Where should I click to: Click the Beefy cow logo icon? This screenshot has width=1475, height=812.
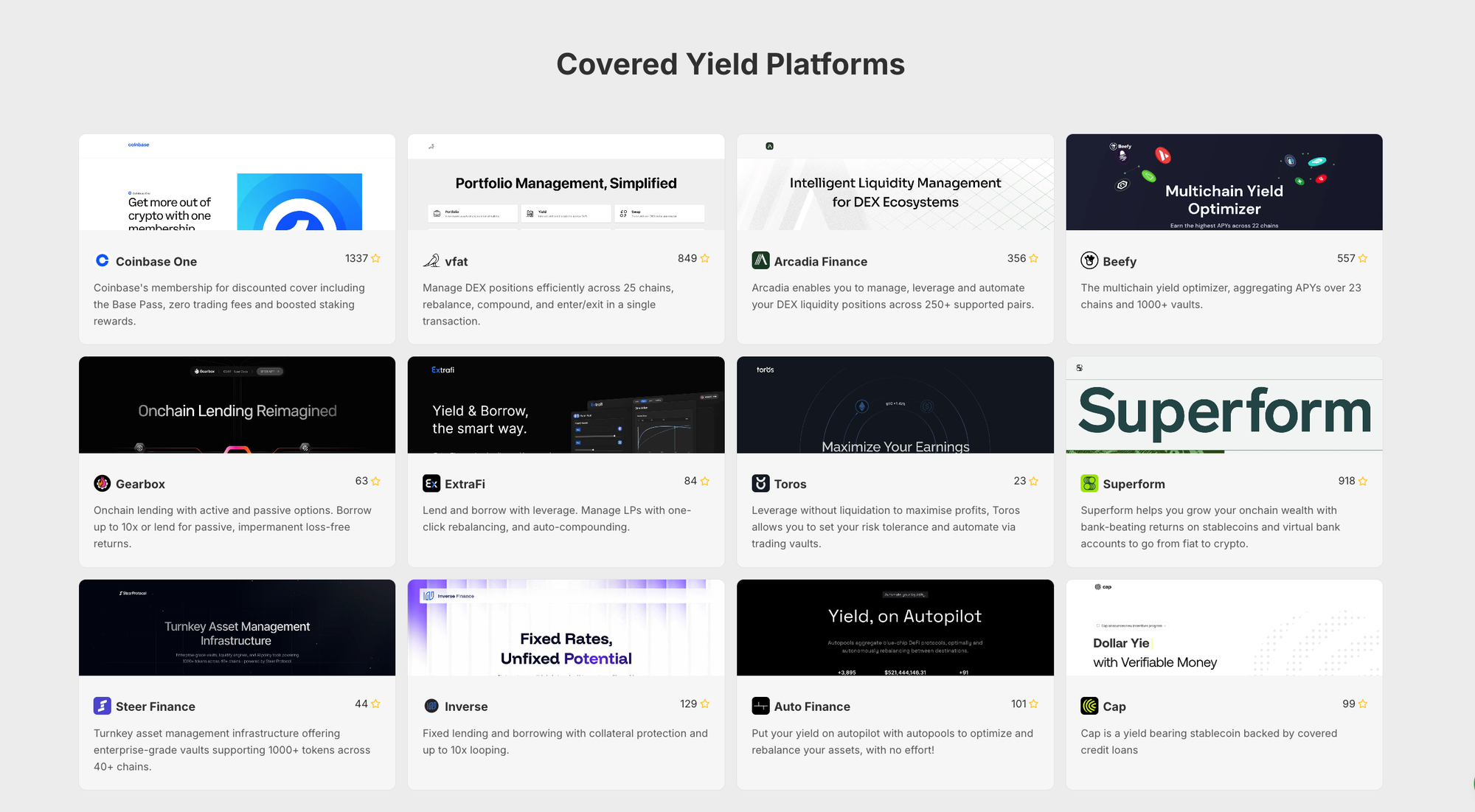tap(1089, 260)
